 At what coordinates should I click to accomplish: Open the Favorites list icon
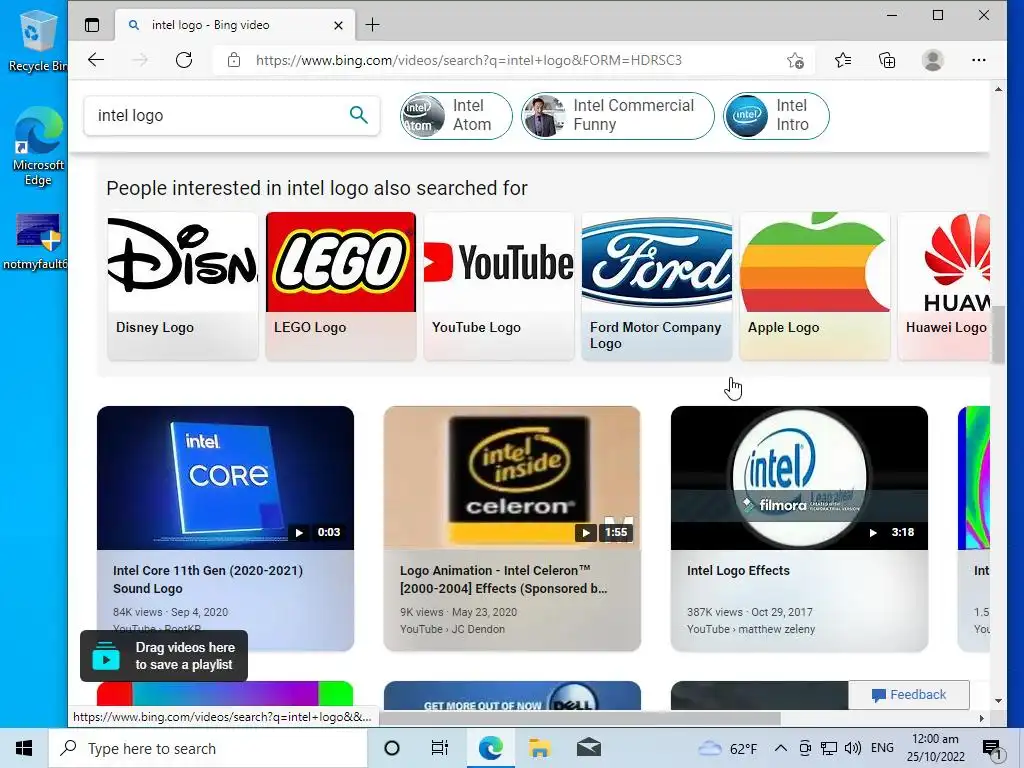[x=842, y=60]
